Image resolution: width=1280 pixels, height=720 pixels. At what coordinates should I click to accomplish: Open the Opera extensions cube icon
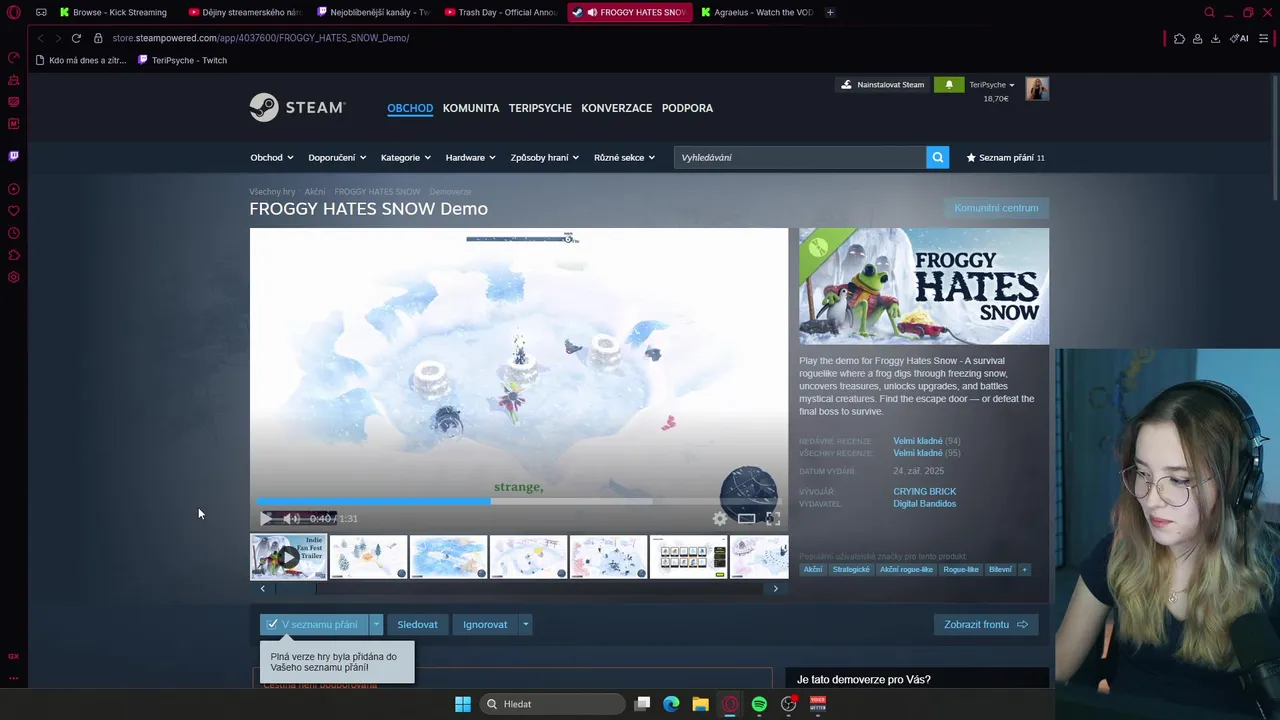point(1179,38)
